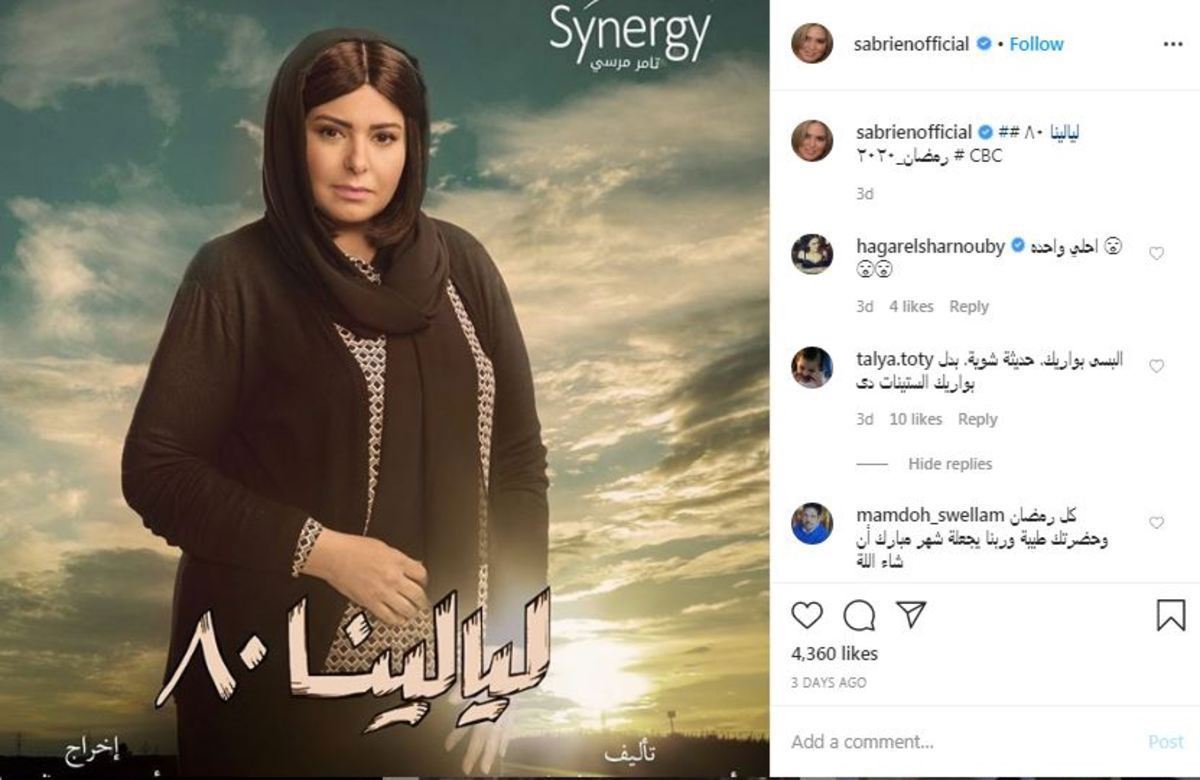
Task: Follow sabrienofficial account
Action: tap(1036, 44)
